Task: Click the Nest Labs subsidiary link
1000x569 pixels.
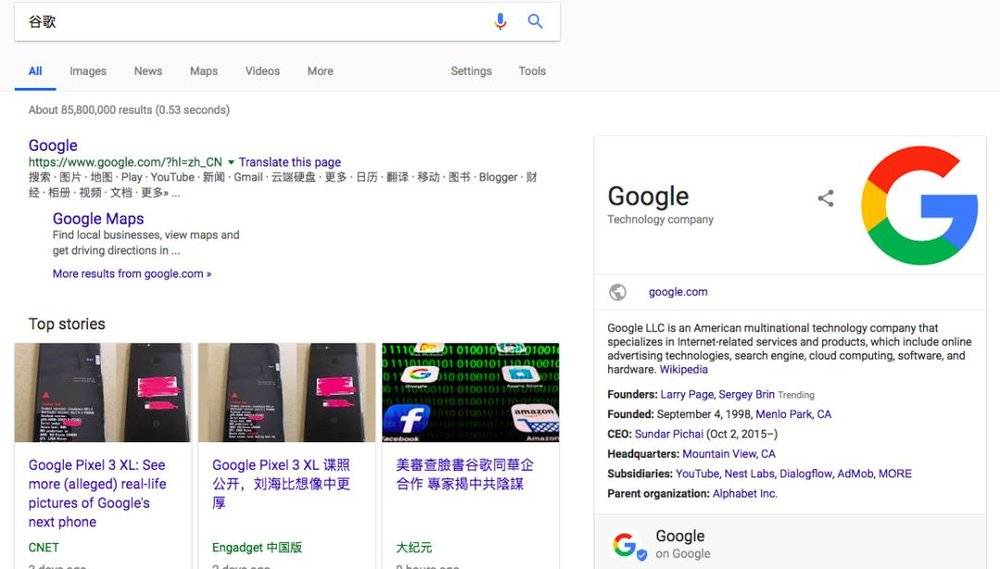Action: (749, 473)
